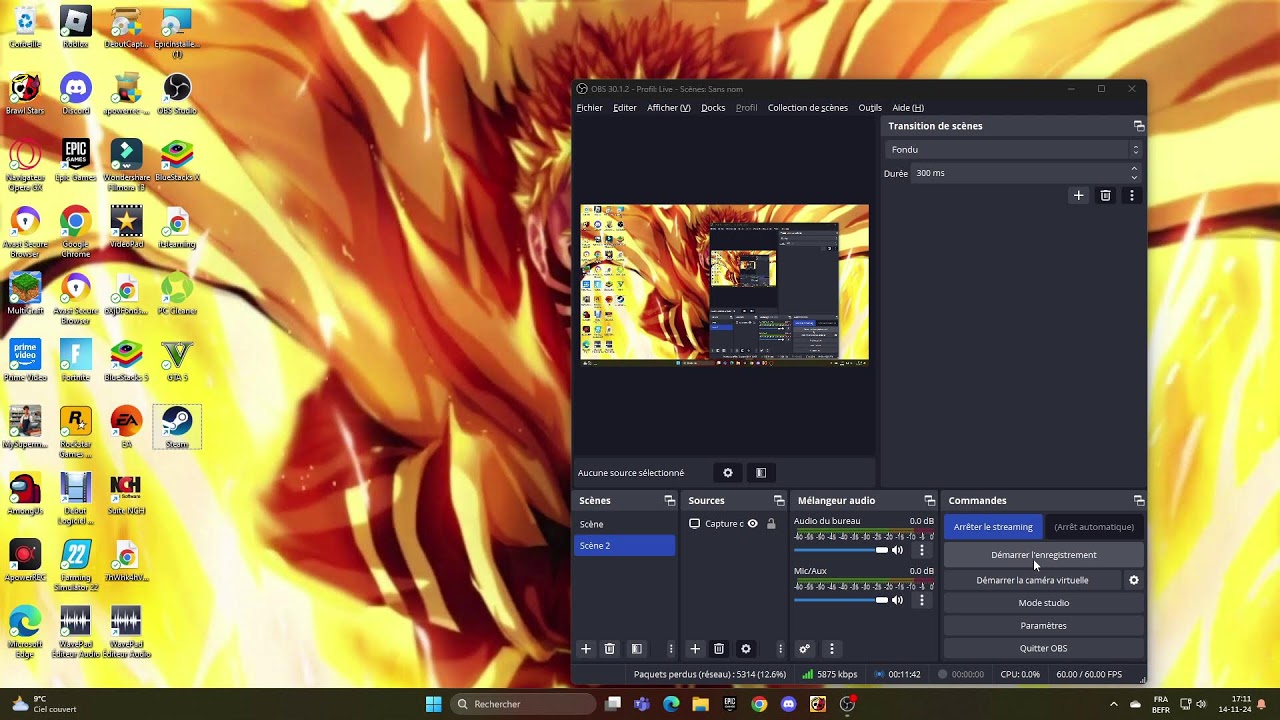This screenshot has height=720, width=1280.
Task: Click the source properties gear beside Aucune source sélectionnée
Action: [x=728, y=473]
